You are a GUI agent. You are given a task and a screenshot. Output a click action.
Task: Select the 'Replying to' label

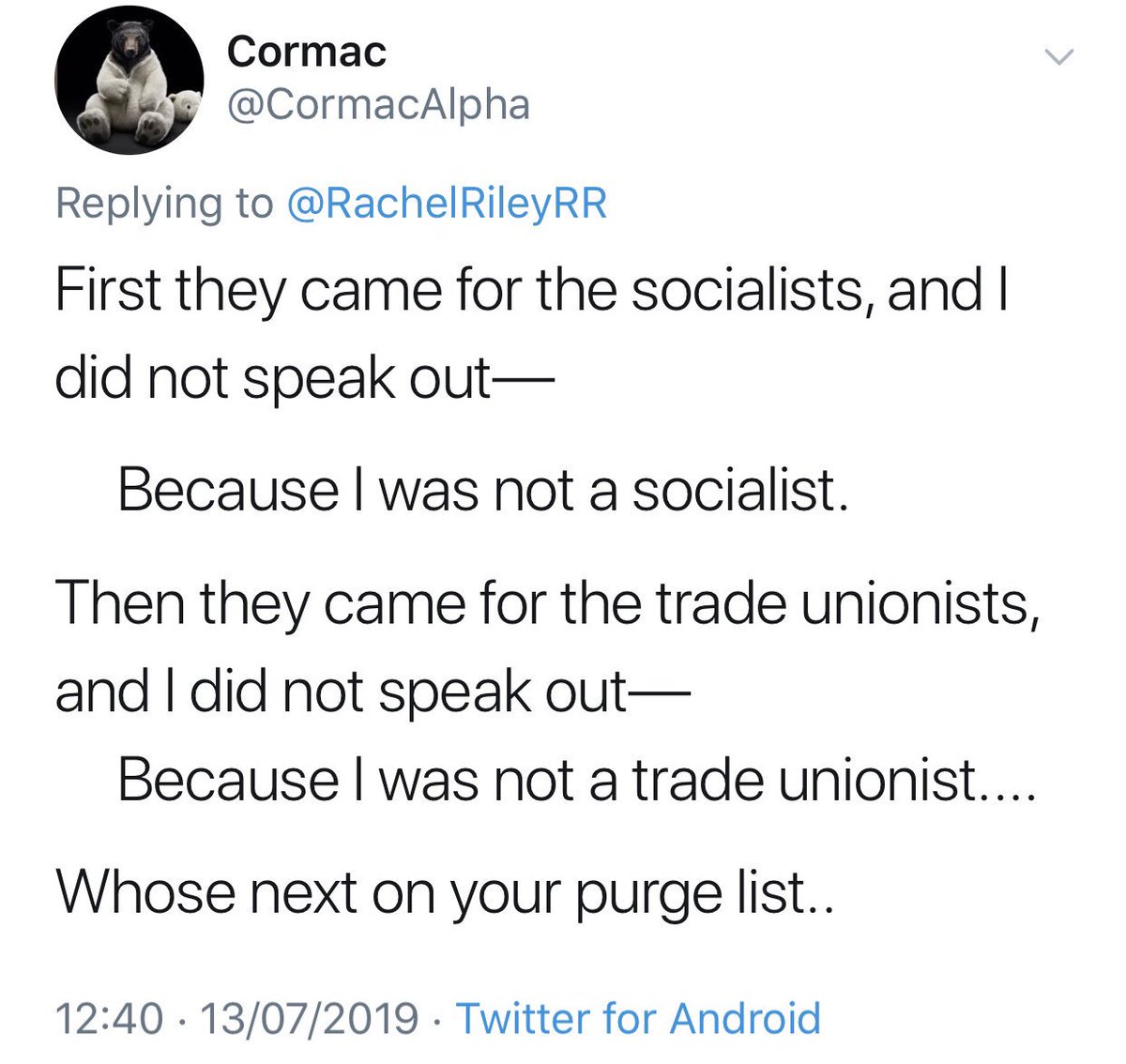[164, 204]
